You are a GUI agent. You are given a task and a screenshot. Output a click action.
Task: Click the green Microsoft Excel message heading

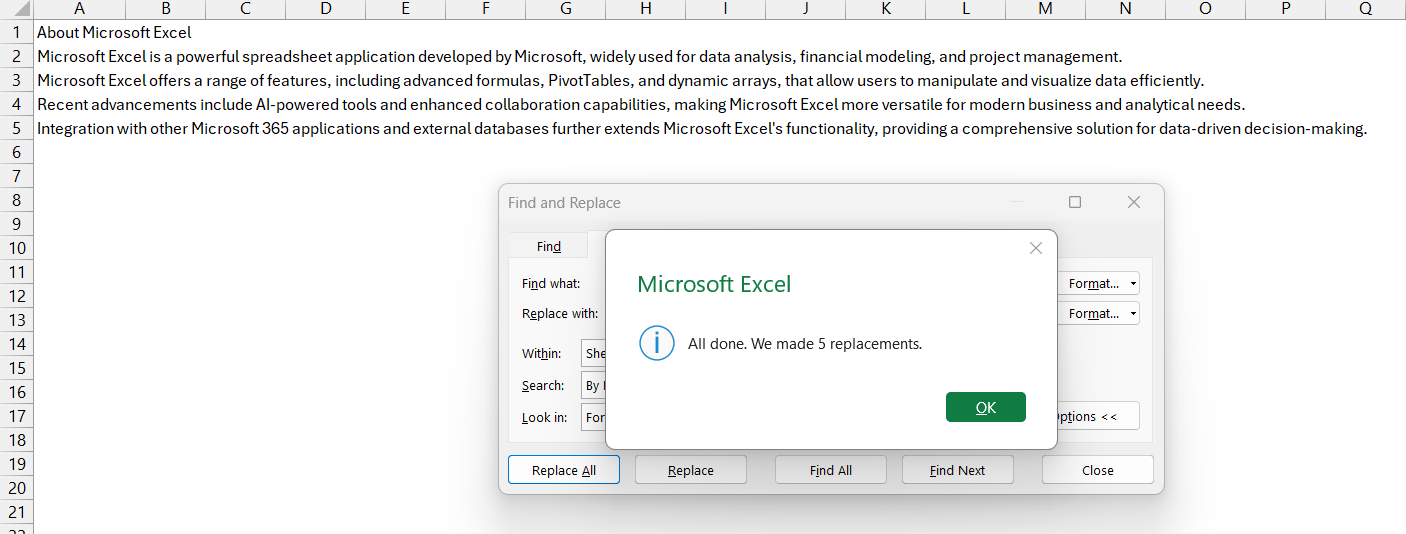[x=714, y=284]
